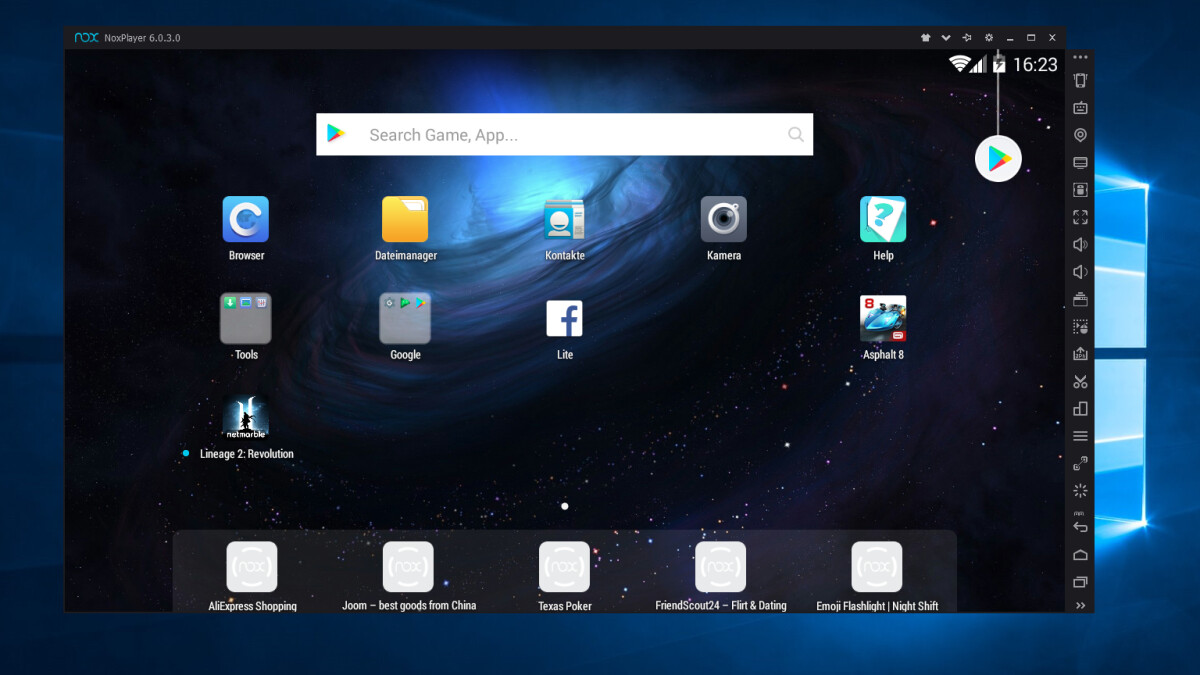This screenshot has width=1200, height=675.
Task: Click the fullscreen mode sidebar icon
Action: click(x=1080, y=216)
